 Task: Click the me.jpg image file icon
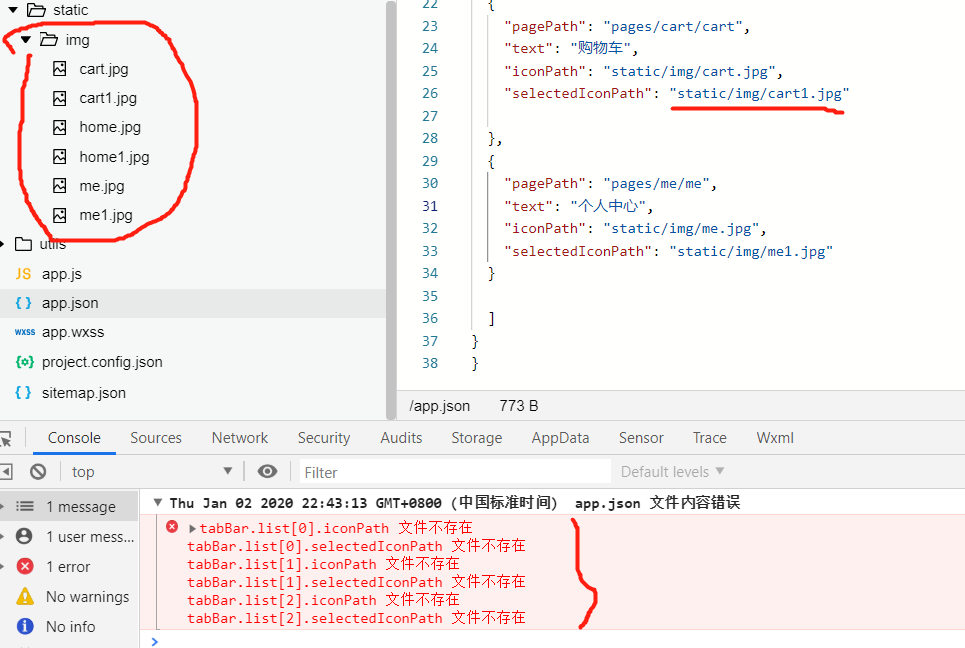tap(60, 186)
